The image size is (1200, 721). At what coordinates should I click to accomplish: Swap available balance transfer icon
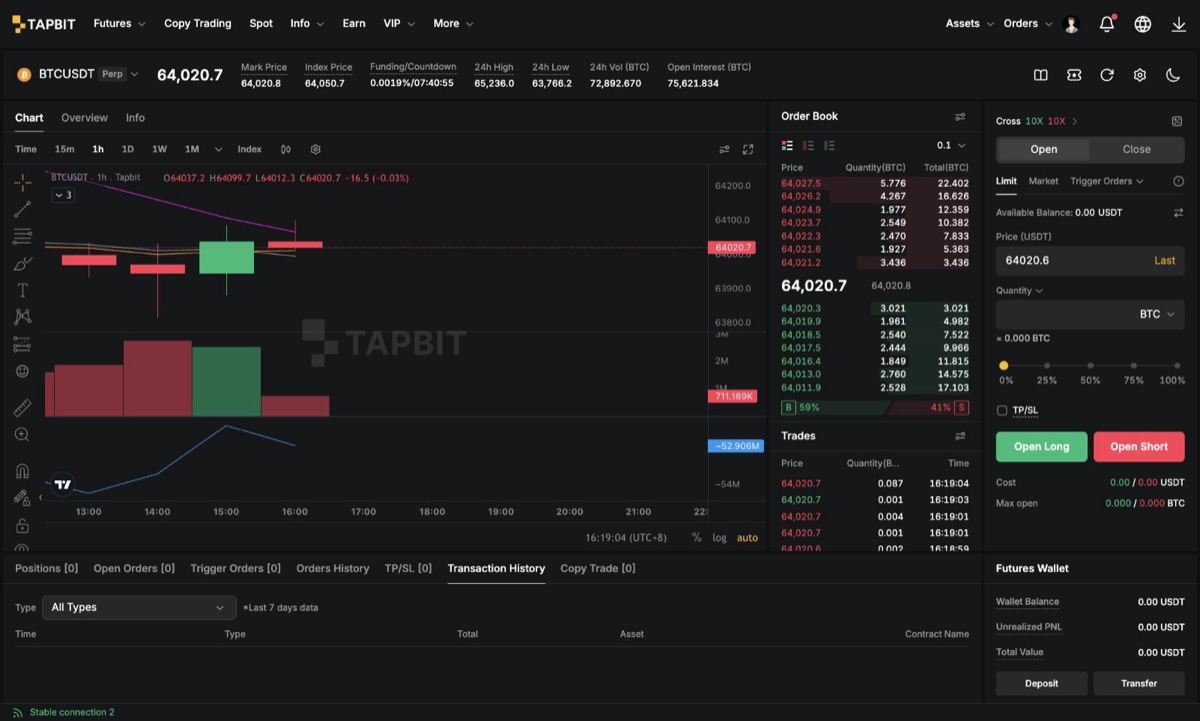point(1178,213)
